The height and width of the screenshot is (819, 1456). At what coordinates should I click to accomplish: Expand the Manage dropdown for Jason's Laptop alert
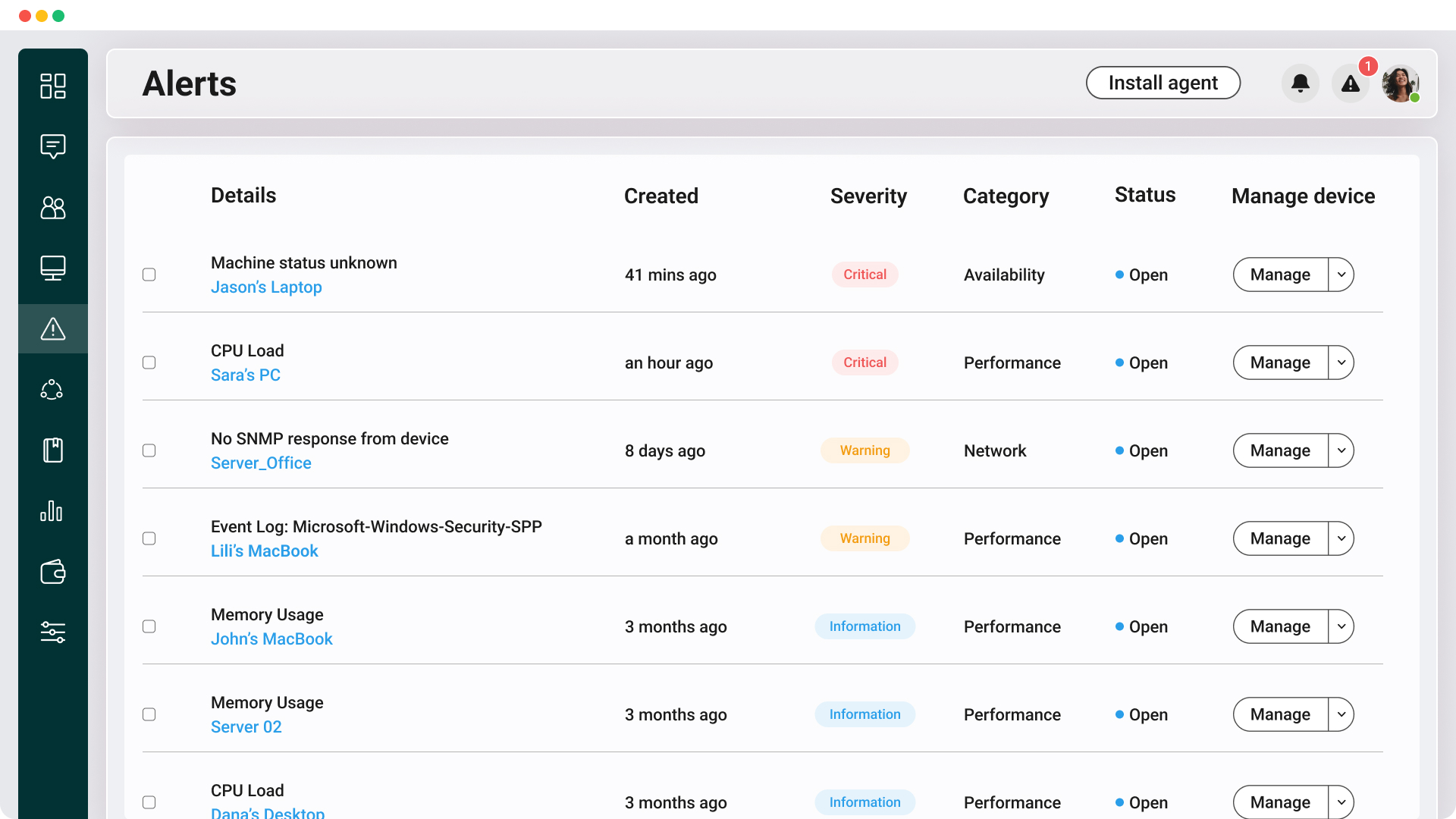click(1340, 275)
